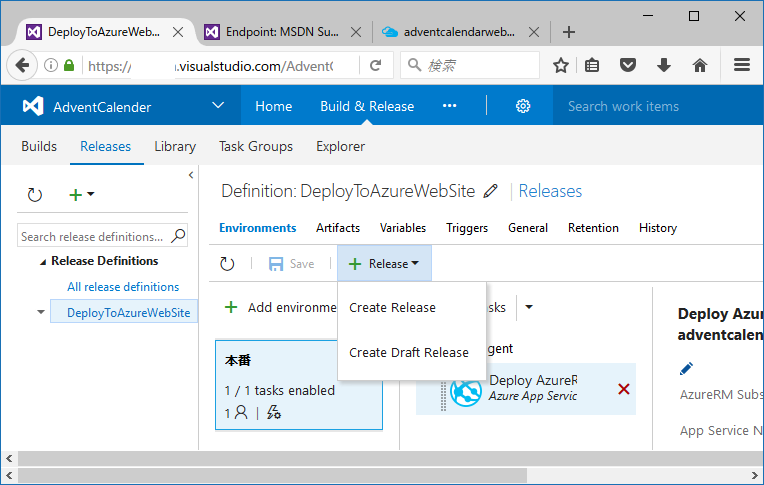Switch to the General tab
764x485 pixels.
[528, 228]
